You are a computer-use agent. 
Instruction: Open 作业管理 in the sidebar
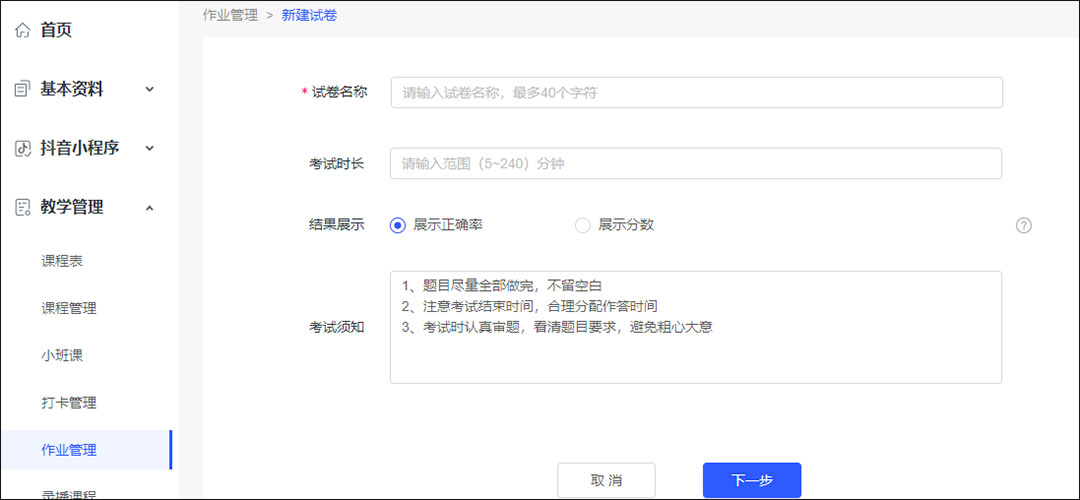pos(86,450)
